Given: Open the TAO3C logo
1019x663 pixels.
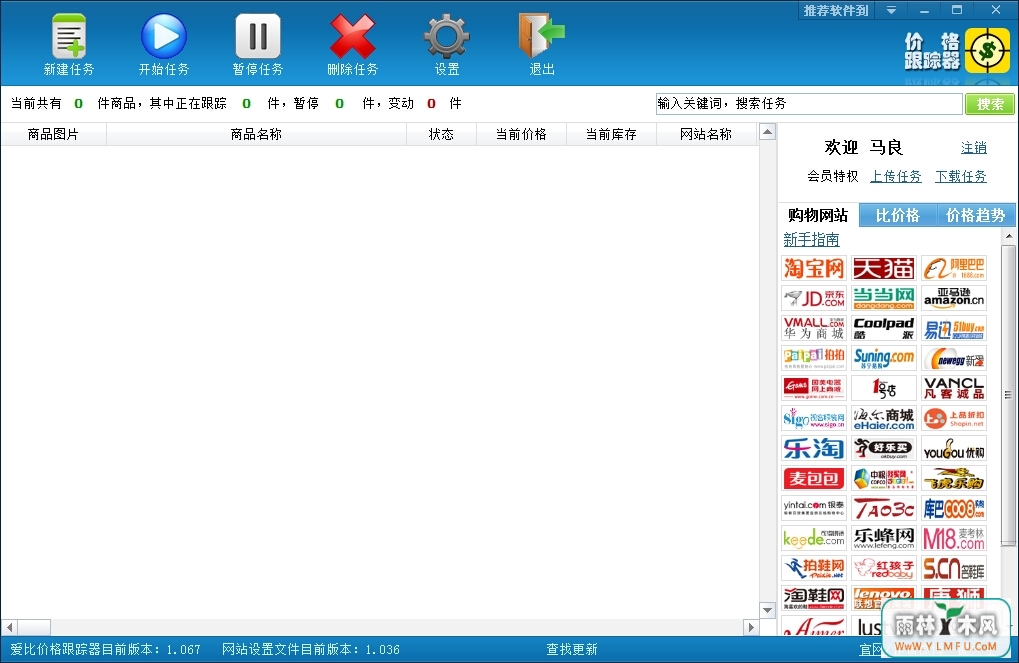Looking at the screenshot, I should [x=884, y=508].
